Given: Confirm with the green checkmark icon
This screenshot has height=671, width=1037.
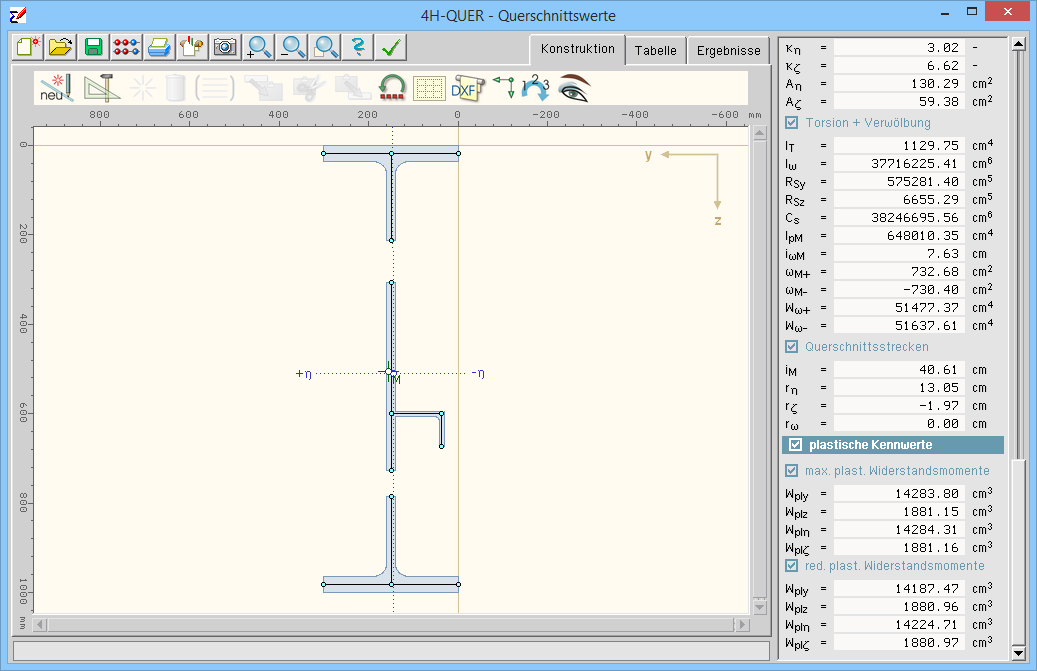Looking at the screenshot, I should 391,47.
